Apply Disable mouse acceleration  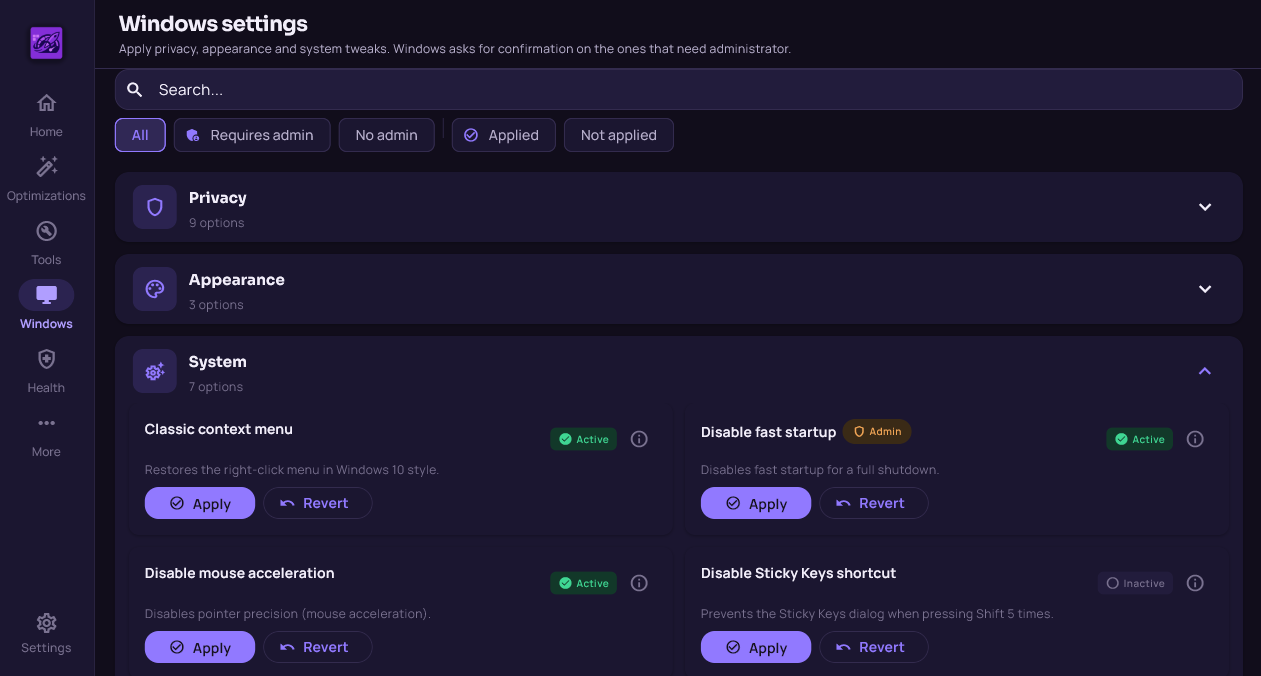coord(200,647)
